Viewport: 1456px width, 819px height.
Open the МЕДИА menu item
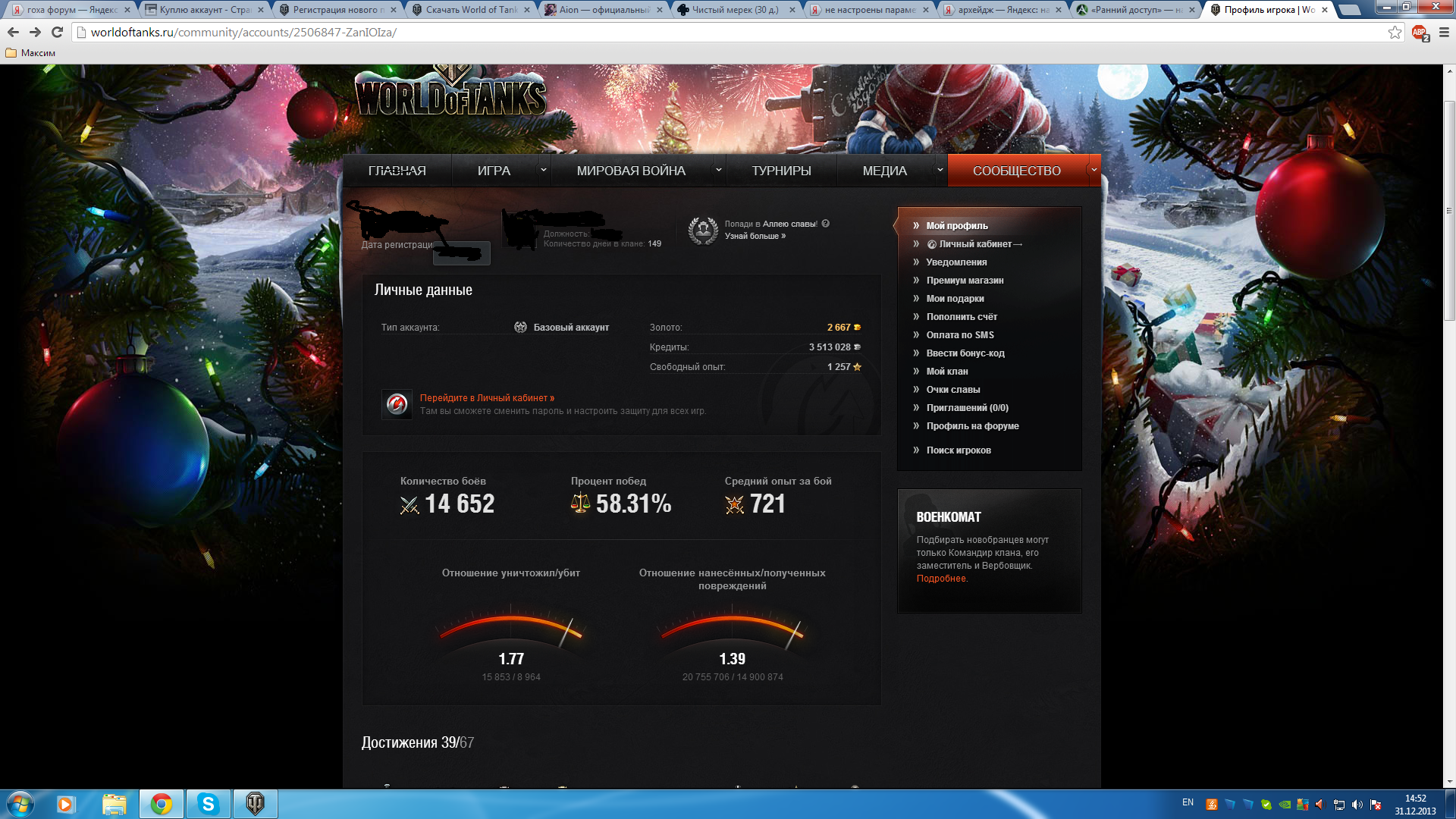(885, 171)
